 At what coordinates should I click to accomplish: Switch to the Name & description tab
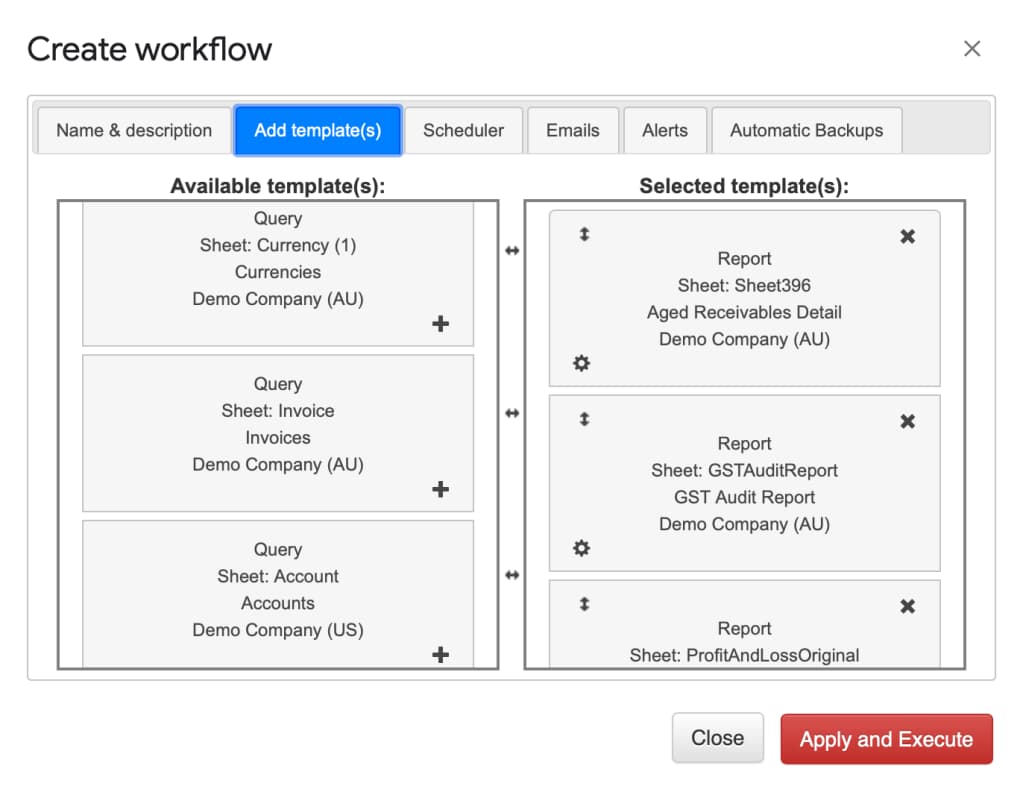point(134,131)
